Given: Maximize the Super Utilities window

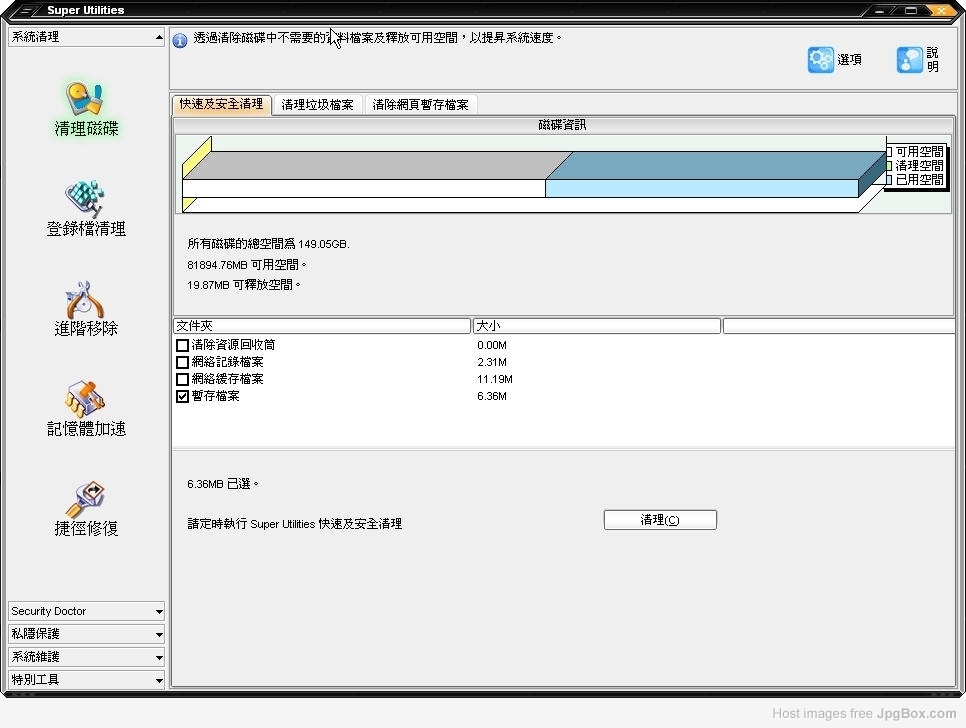Looking at the screenshot, I should pyautogui.click(x=911, y=10).
